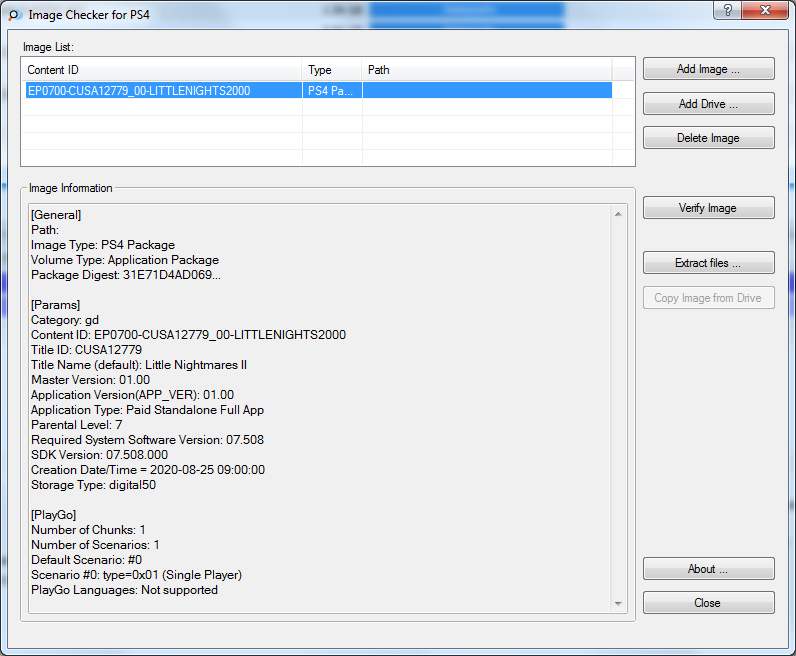The image size is (796, 656).
Task: Click 'SDK Version: 07.508.000' line
Action: pos(100,455)
